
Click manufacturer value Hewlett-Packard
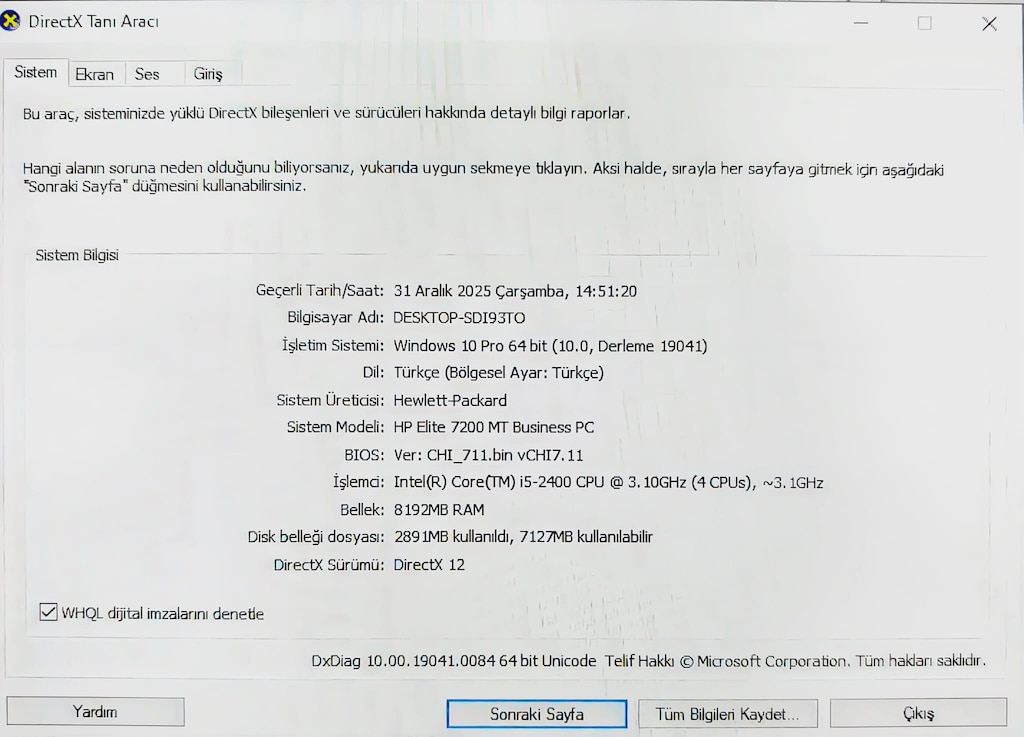pos(450,400)
